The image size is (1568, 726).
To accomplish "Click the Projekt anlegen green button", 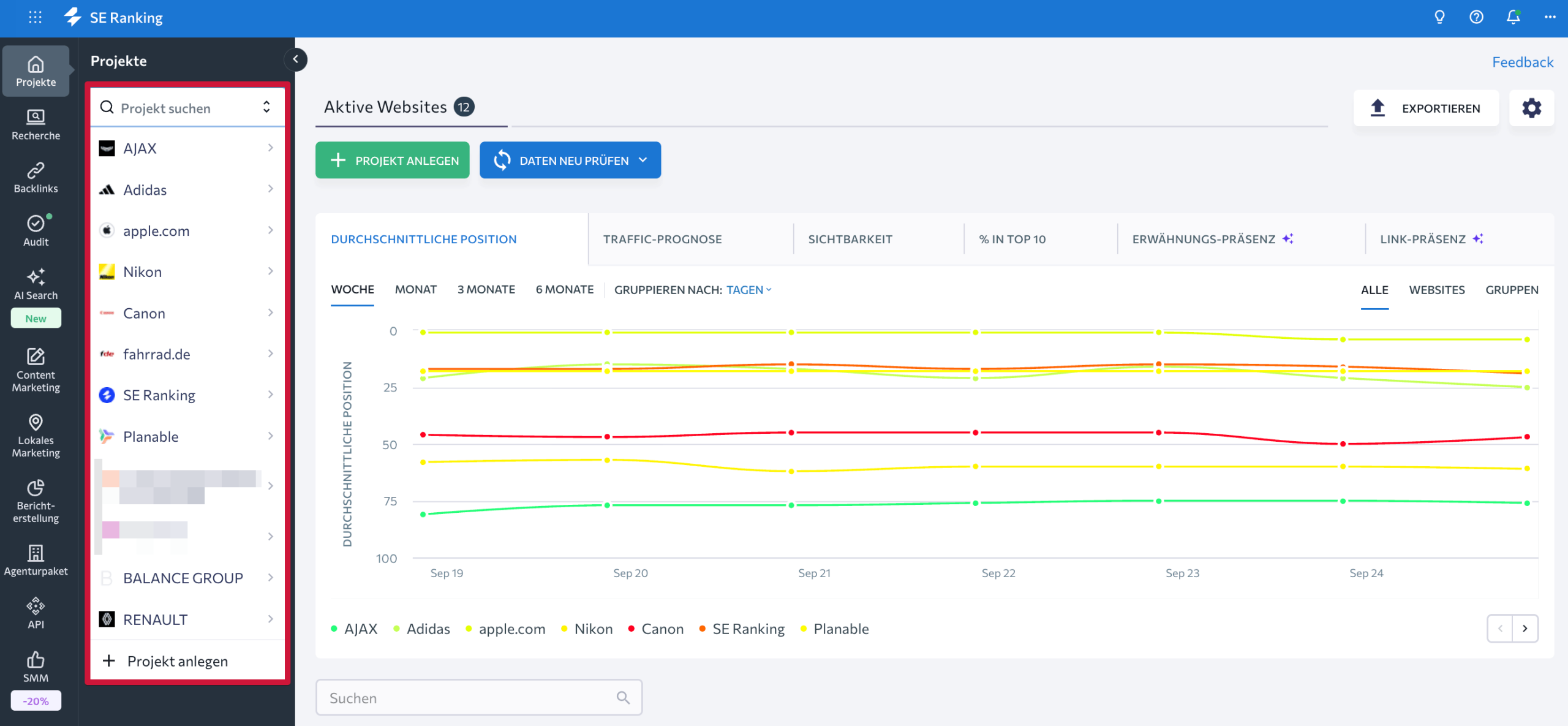I will (392, 160).
